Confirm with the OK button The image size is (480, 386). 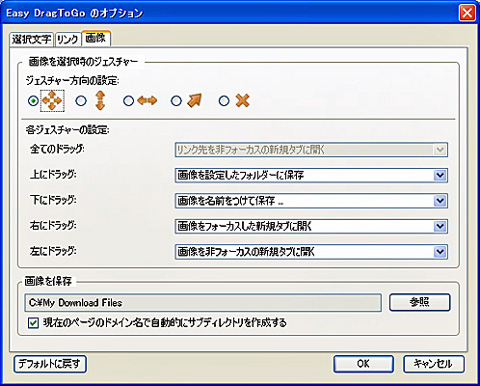pyautogui.click(x=363, y=364)
